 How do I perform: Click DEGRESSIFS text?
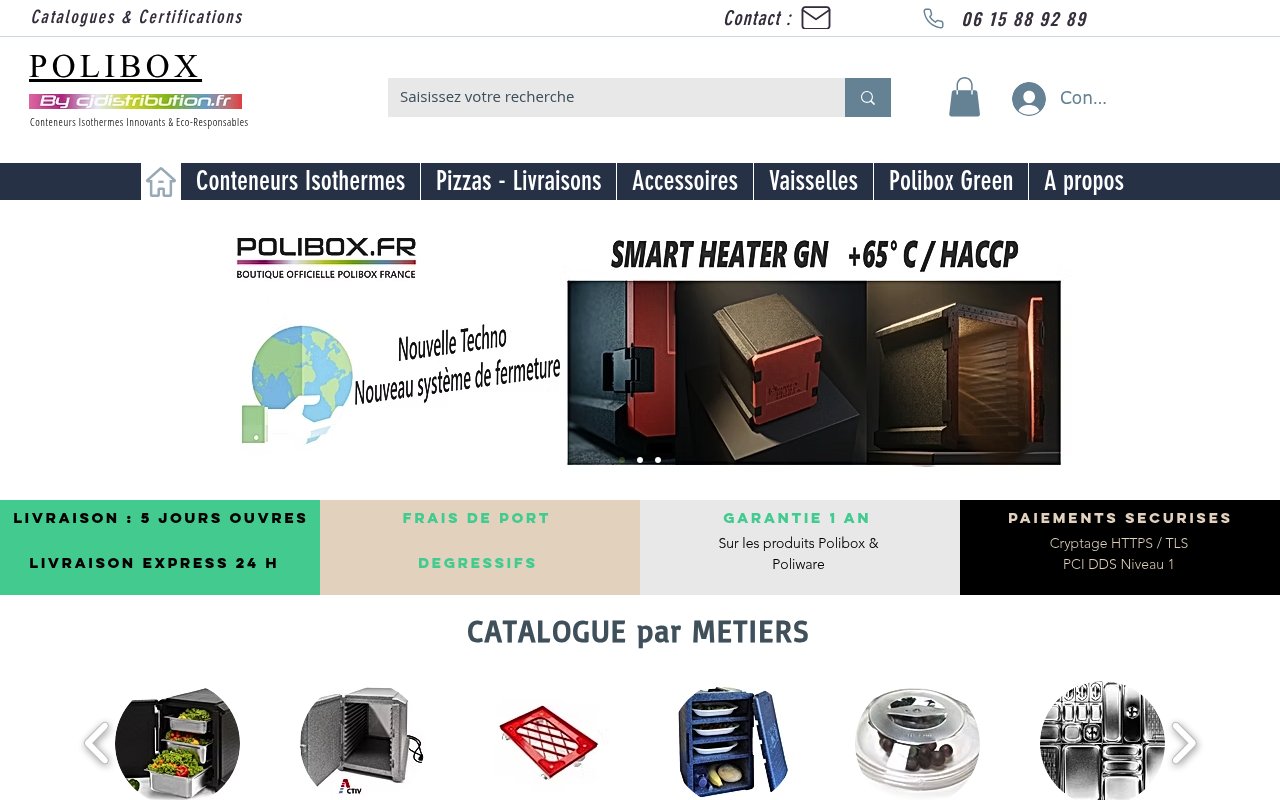click(477, 563)
